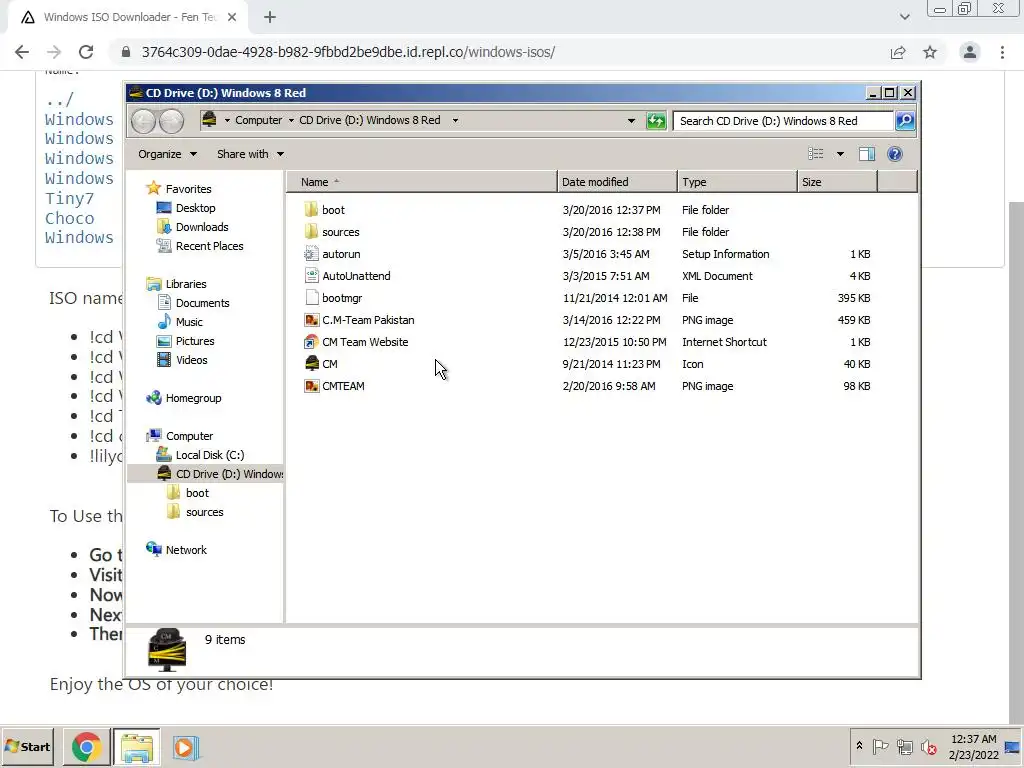Screen dimensions: 1024x768
Task: Open Chrome tab search dropdown
Action: point(904,17)
